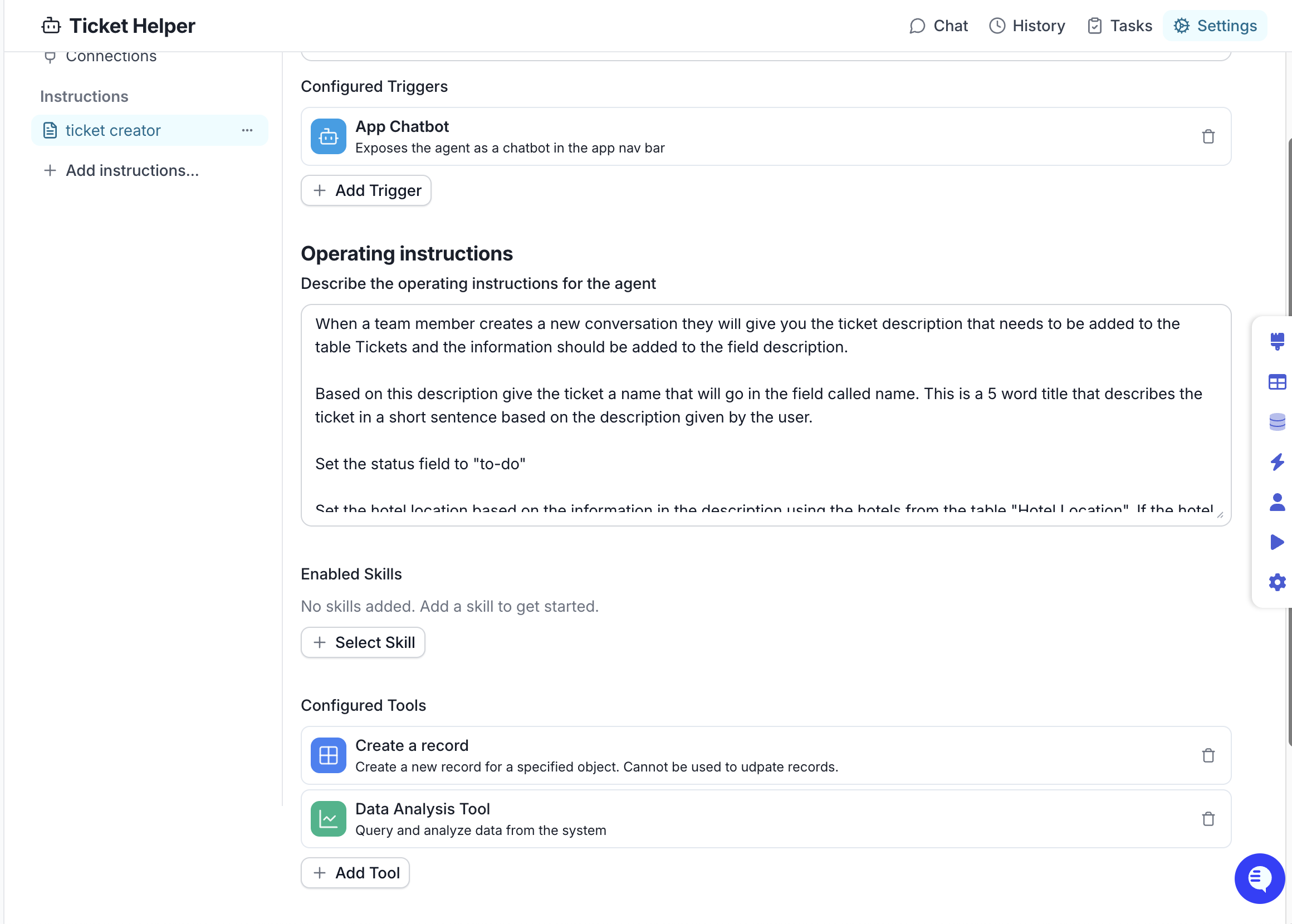Open the chat support bubble
Image resolution: width=1292 pixels, height=924 pixels.
point(1259,878)
